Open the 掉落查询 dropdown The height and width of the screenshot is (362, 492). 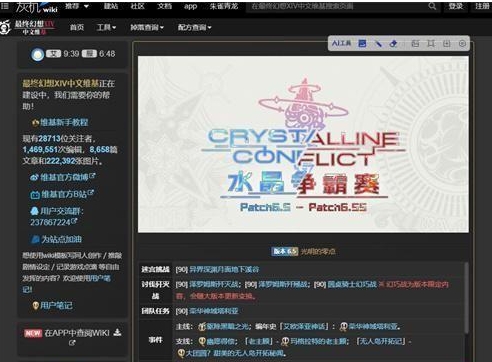pos(147,27)
